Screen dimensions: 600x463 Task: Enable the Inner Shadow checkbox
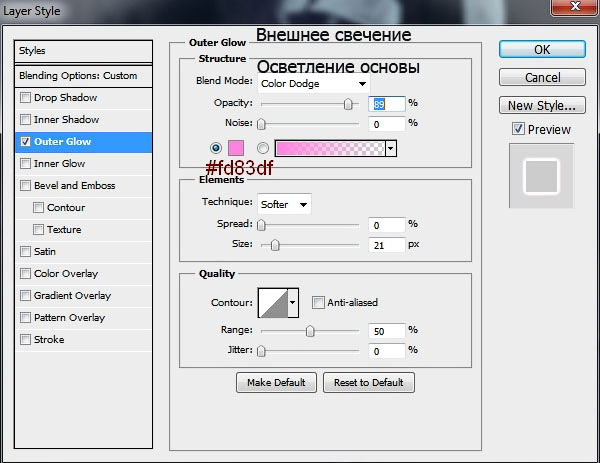point(25,119)
